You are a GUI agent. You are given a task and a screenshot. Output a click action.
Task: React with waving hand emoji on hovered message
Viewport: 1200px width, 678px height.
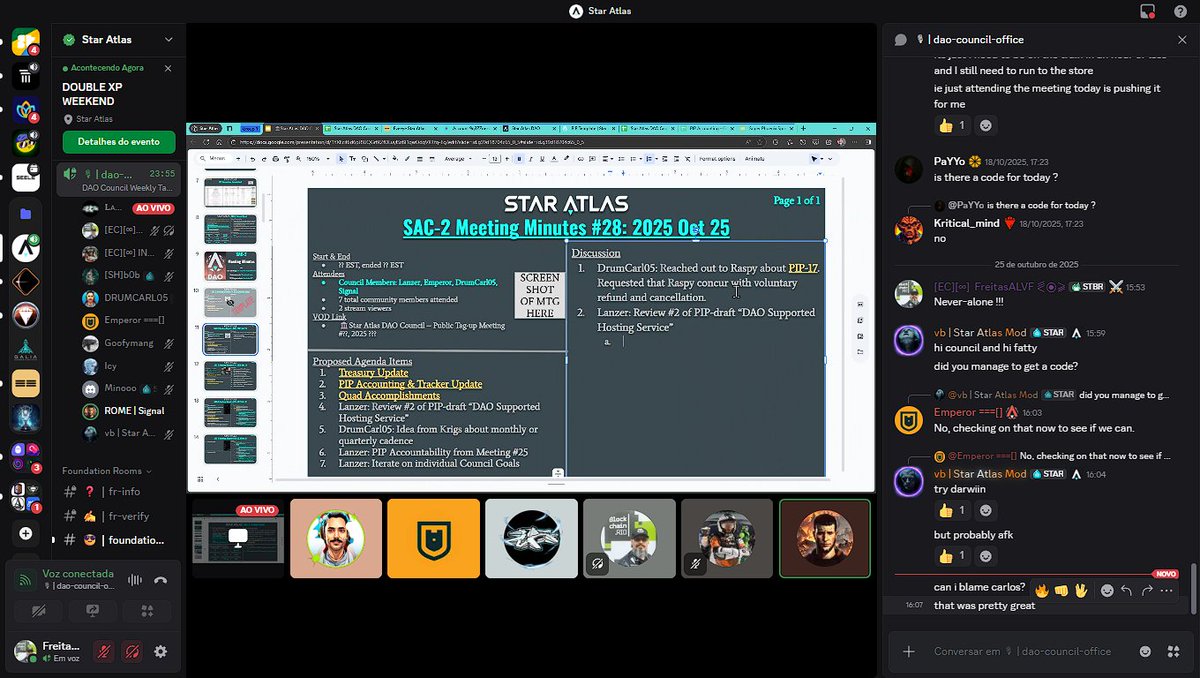click(x=1081, y=590)
